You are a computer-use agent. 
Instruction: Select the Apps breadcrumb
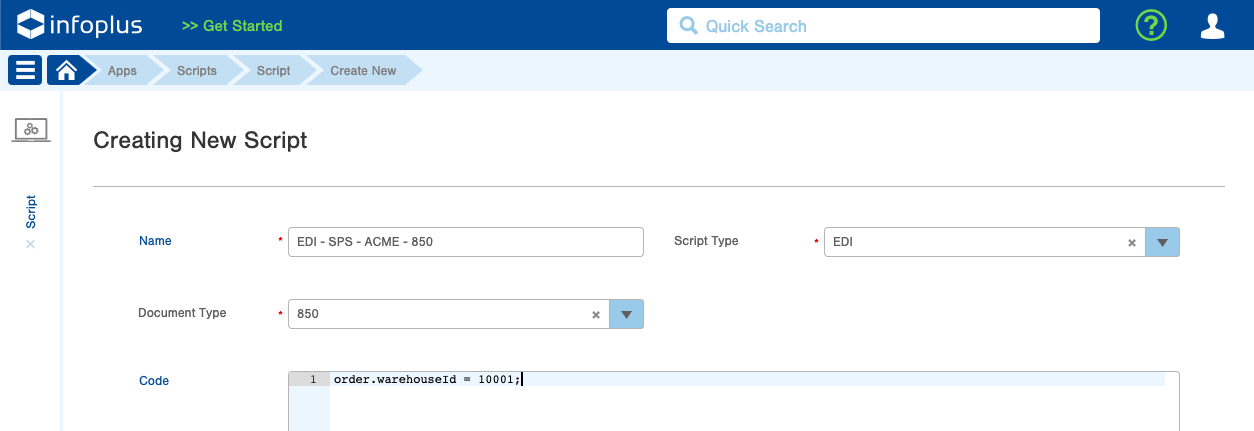[x=122, y=71]
